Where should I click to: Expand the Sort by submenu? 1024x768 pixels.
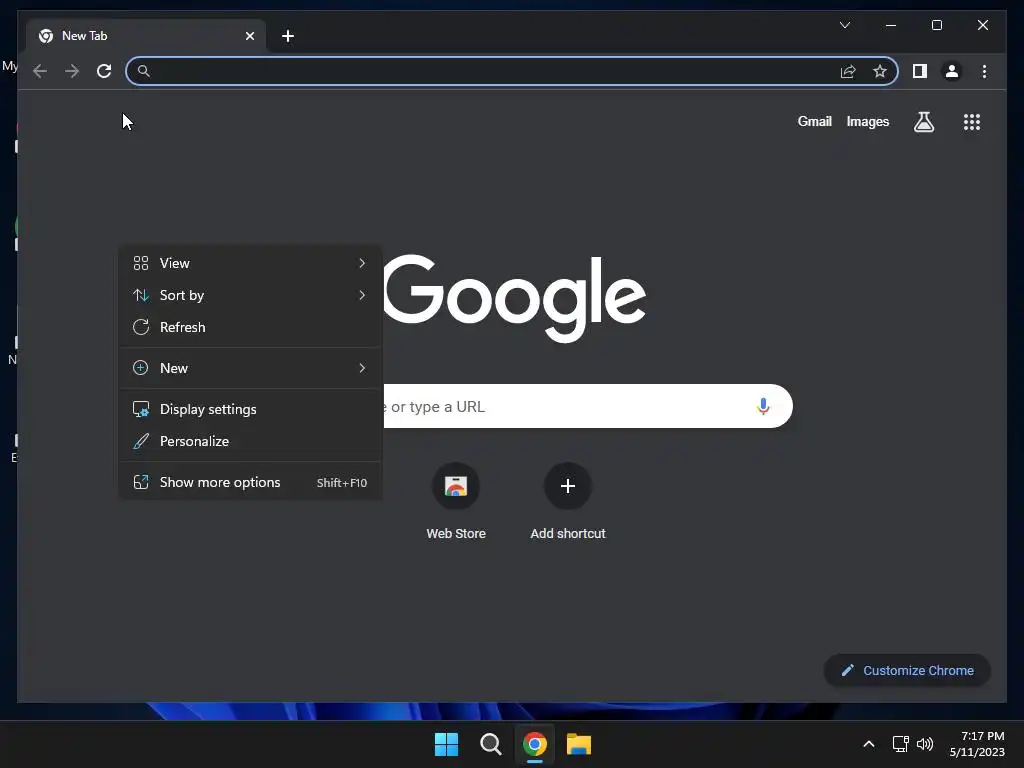point(251,295)
